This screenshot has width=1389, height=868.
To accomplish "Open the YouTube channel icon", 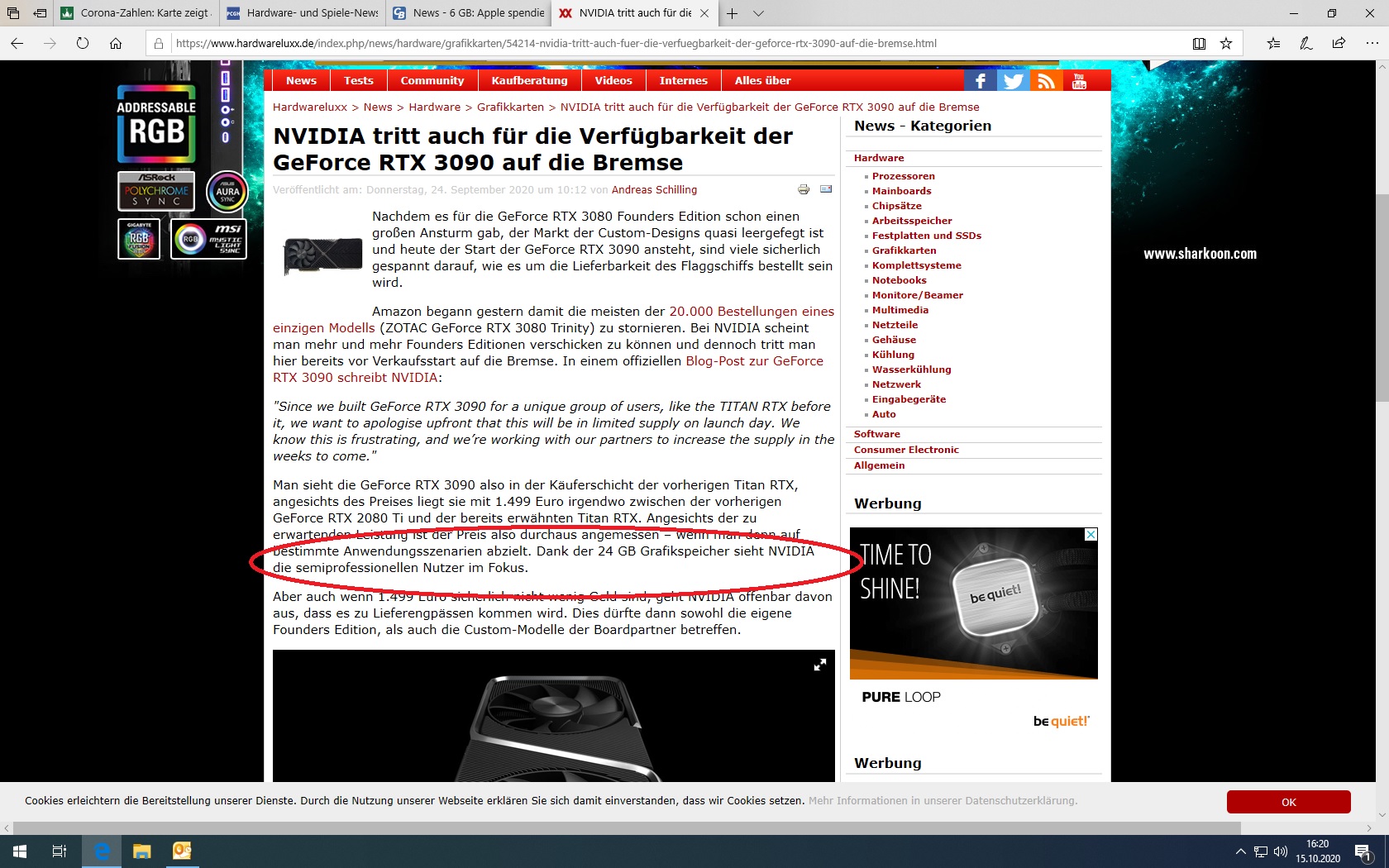I will click(1079, 80).
